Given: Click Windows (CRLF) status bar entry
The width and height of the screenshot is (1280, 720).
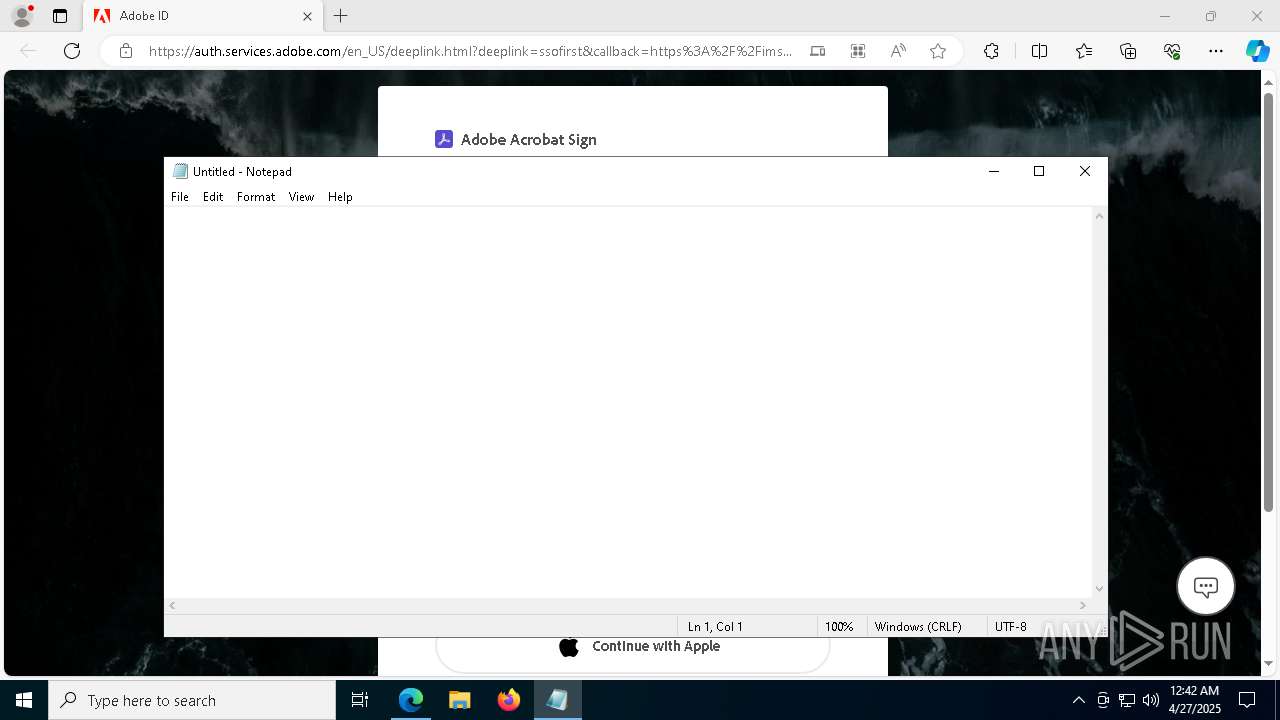Looking at the screenshot, I should coord(918,627).
